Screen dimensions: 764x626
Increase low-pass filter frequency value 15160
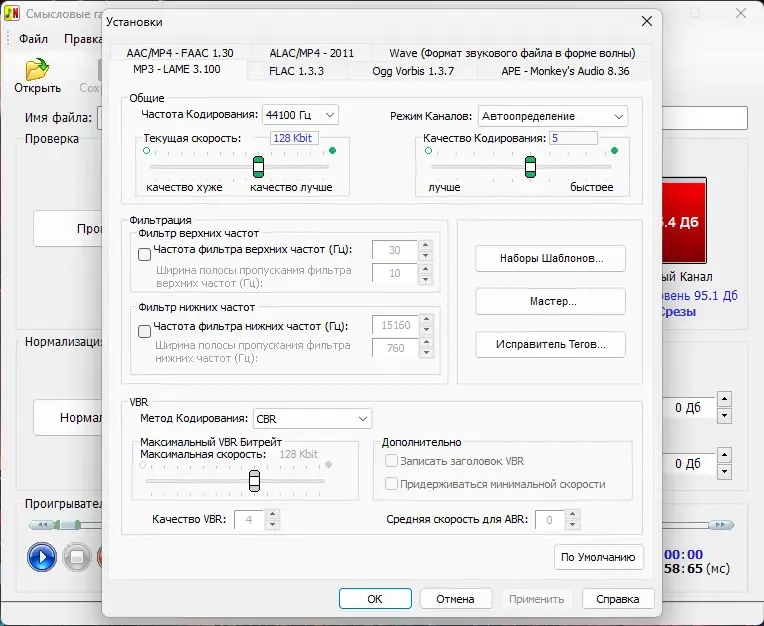click(x=426, y=320)
